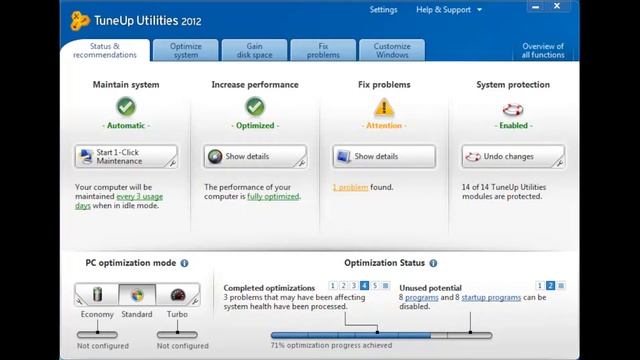The height and width of the screenshot is (360, 640).
Task: Open Settings in the header
Action: click(383, 10)
